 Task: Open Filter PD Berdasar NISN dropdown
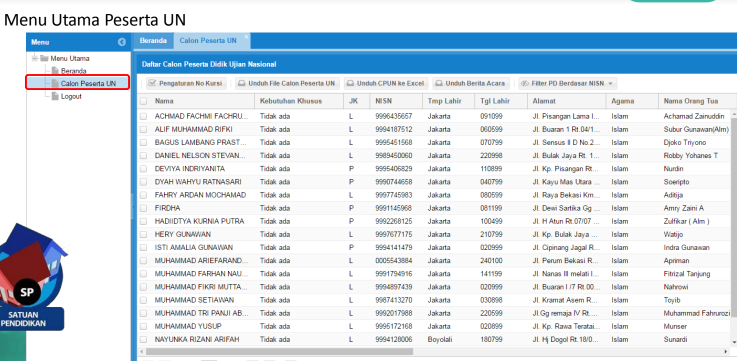(x=567, y=84)
